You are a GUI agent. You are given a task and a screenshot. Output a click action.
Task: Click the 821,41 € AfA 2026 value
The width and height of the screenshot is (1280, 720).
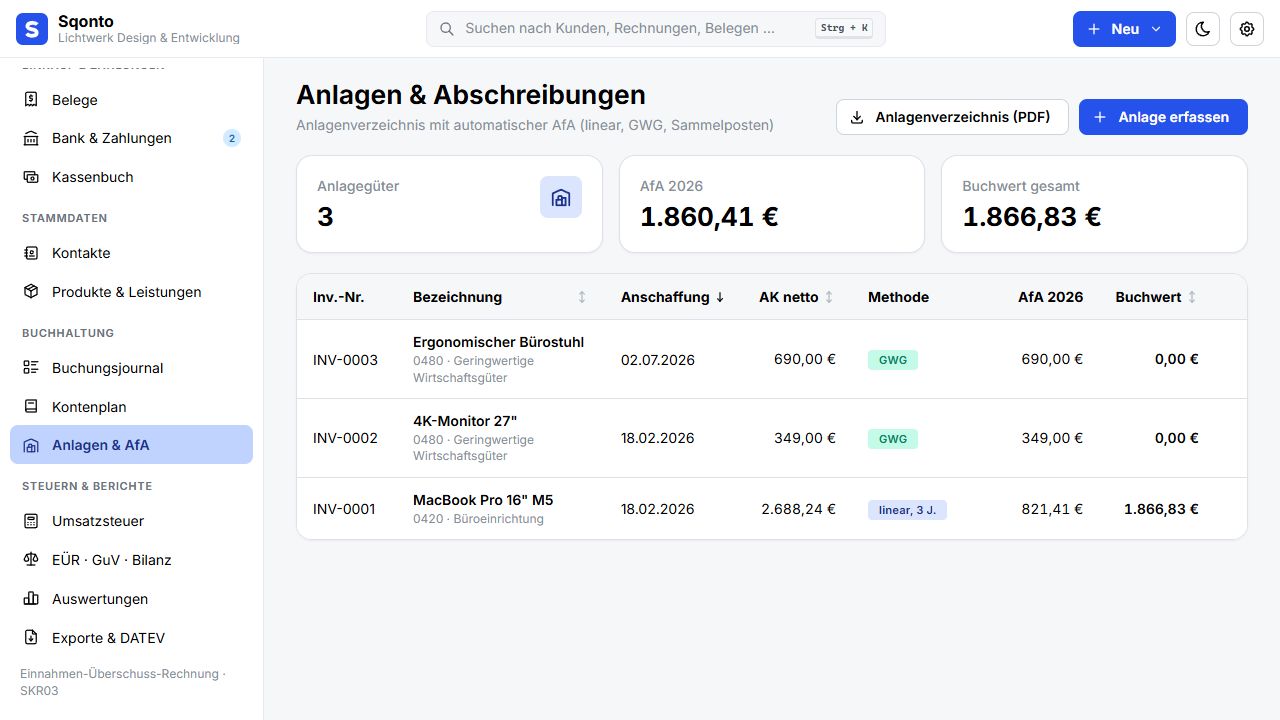[1052, 509]
